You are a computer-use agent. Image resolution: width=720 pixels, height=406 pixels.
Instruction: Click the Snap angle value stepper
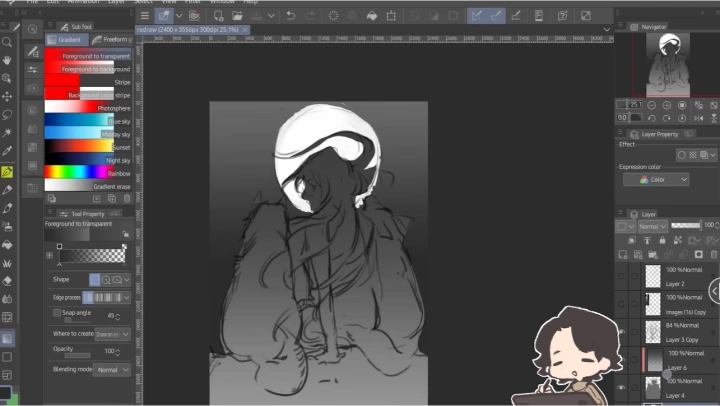tap(118, 316)
